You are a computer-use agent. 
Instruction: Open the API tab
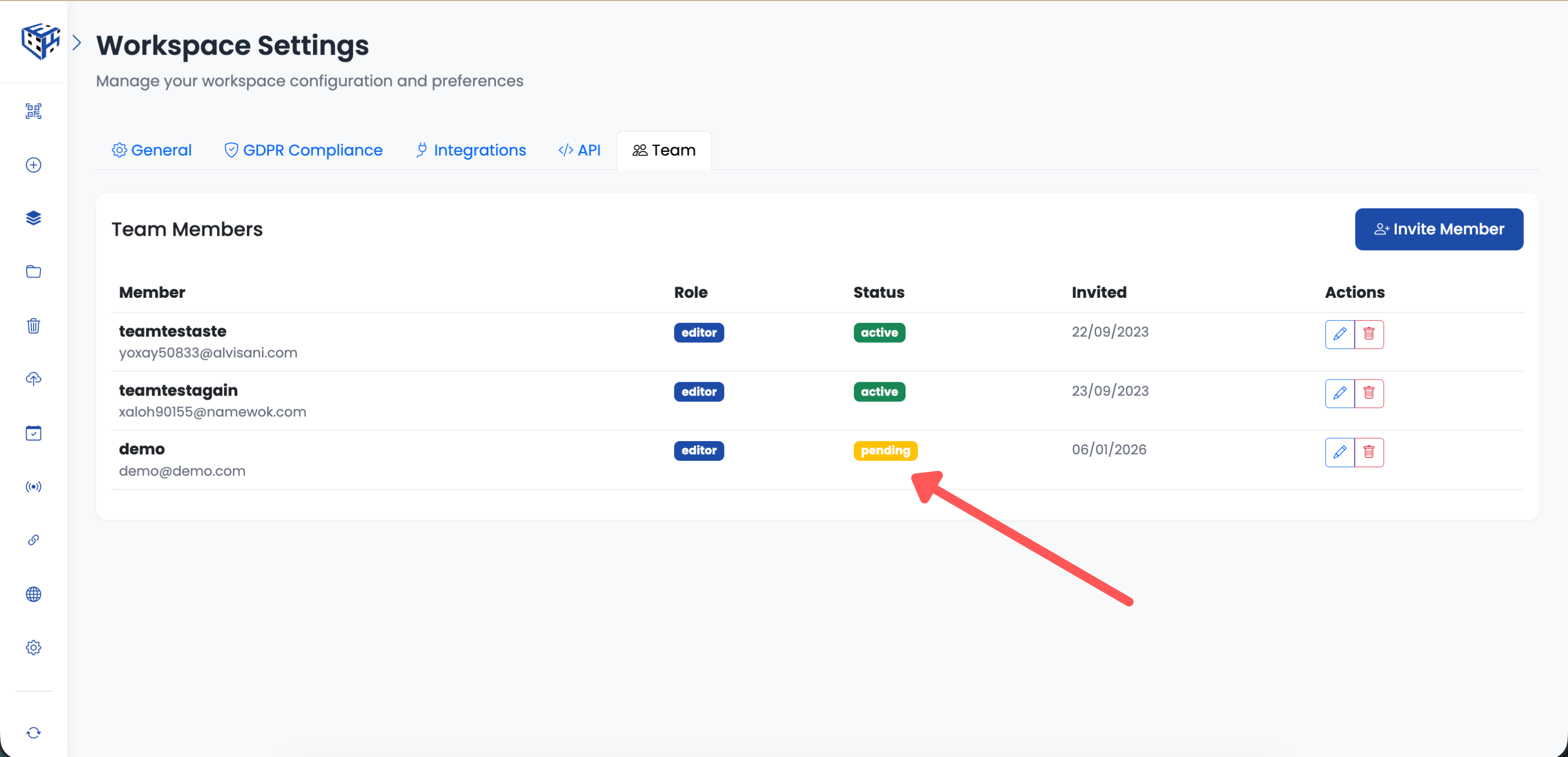(579, 150)
